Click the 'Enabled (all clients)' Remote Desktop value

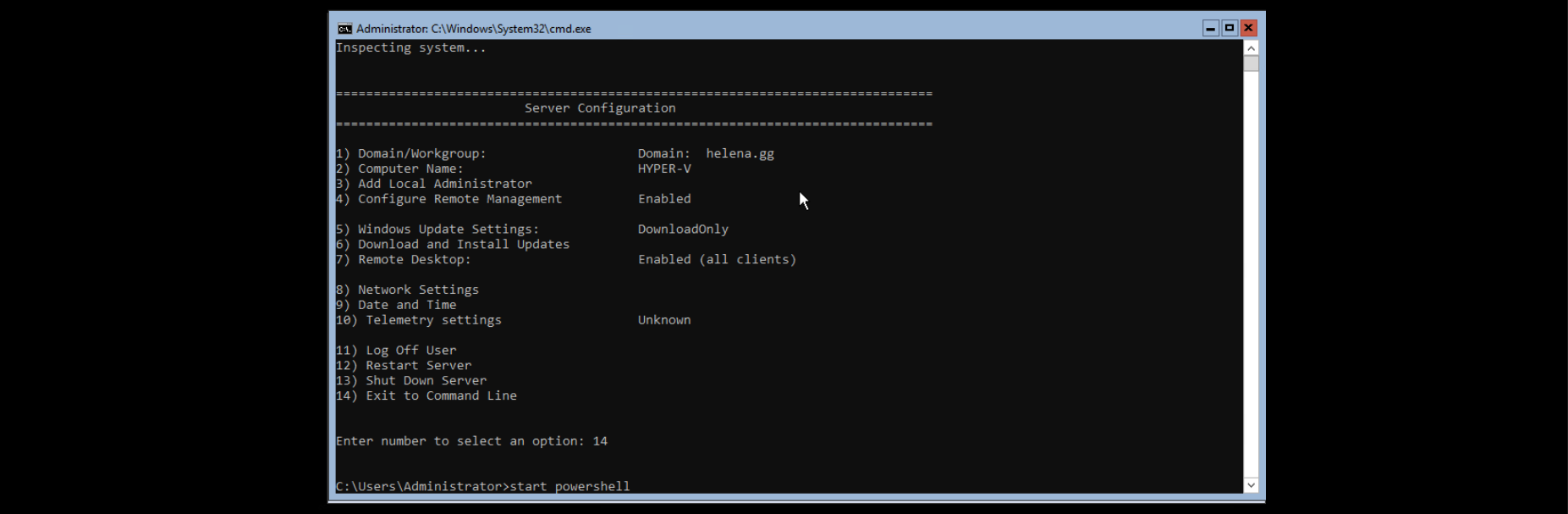coord(717,259)
